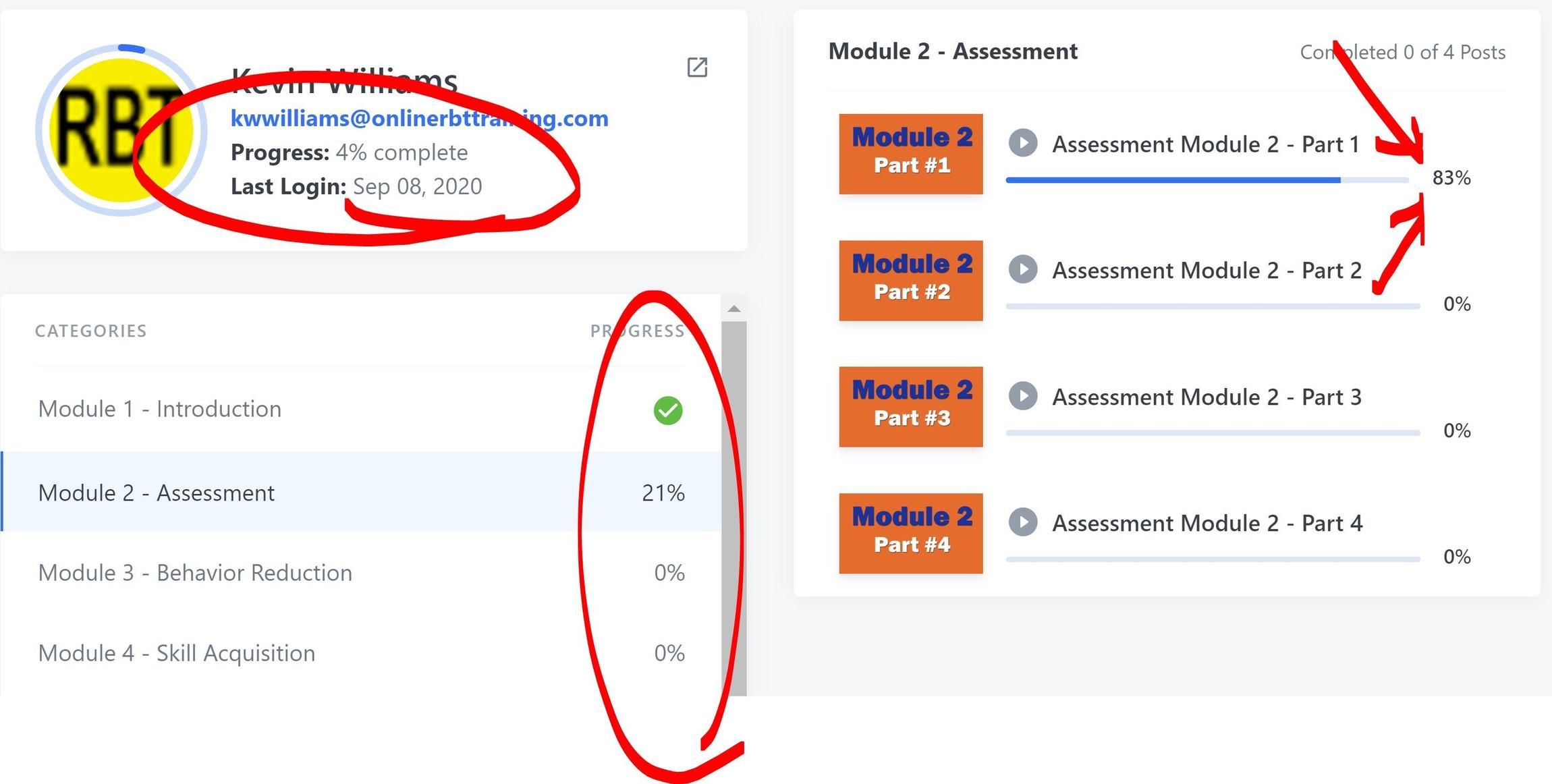Click the Assessment Module 2 - Part 3 title
Screen dimensions: 1552x784
pyautogui.click(x=1207, y=397)
